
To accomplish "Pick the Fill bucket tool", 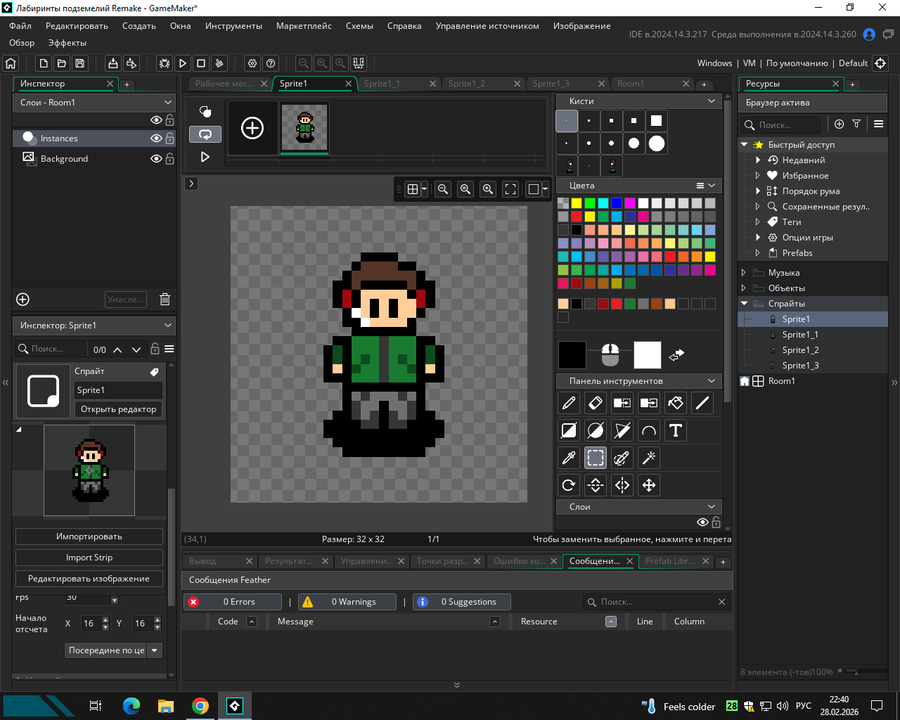I will tap(675, 403).
